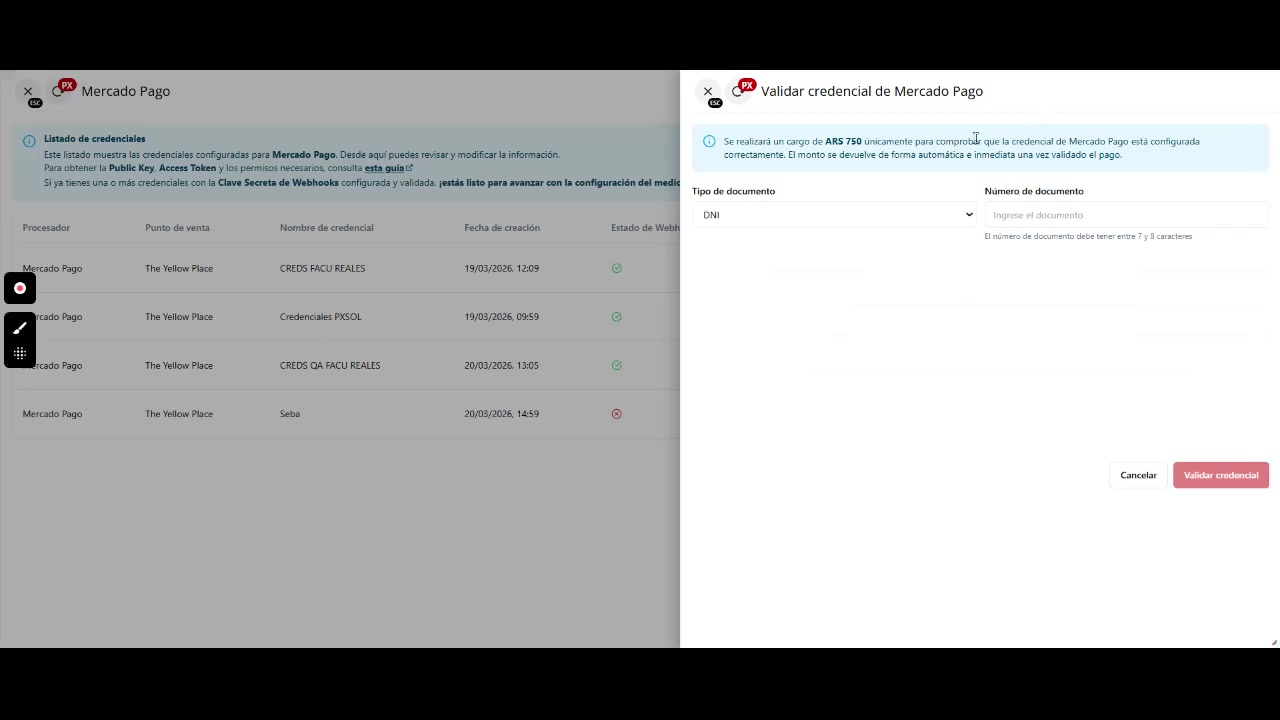Select the CREDS QA FACU REALES row
This screenshot has height=720, width=1280.
tap(330, 365)
